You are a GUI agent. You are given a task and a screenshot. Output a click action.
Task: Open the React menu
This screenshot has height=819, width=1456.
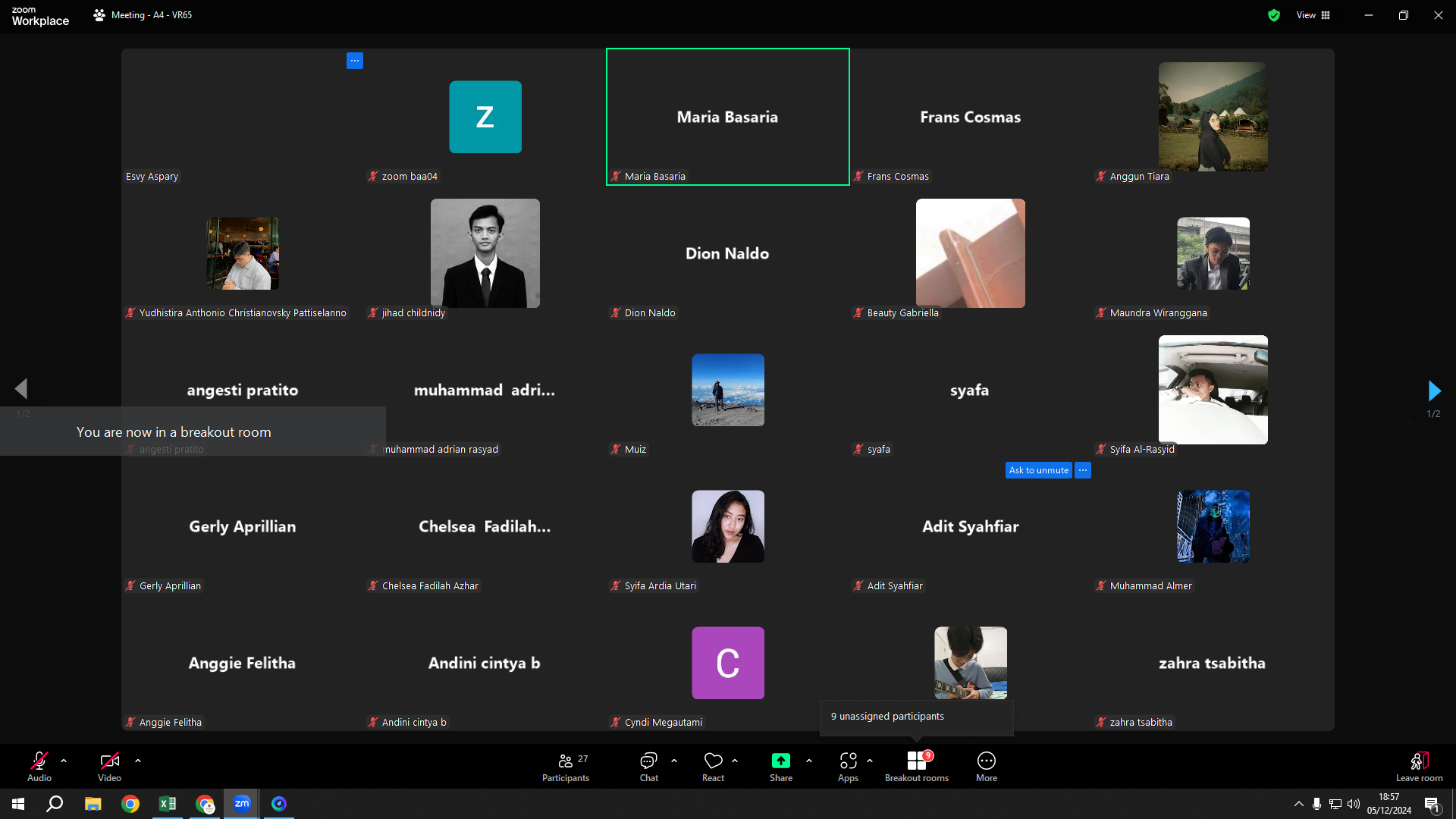click(713, 766)
